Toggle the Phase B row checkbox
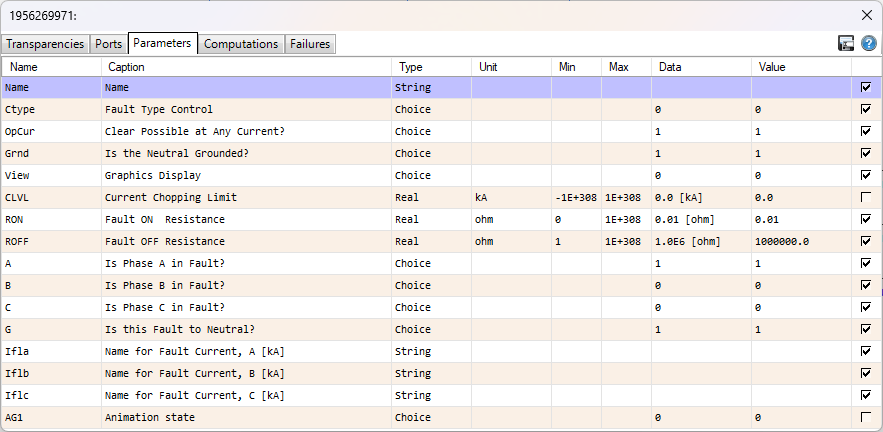Image resolution: width=883 pixels, height=432 pixels. coord(866,285)
